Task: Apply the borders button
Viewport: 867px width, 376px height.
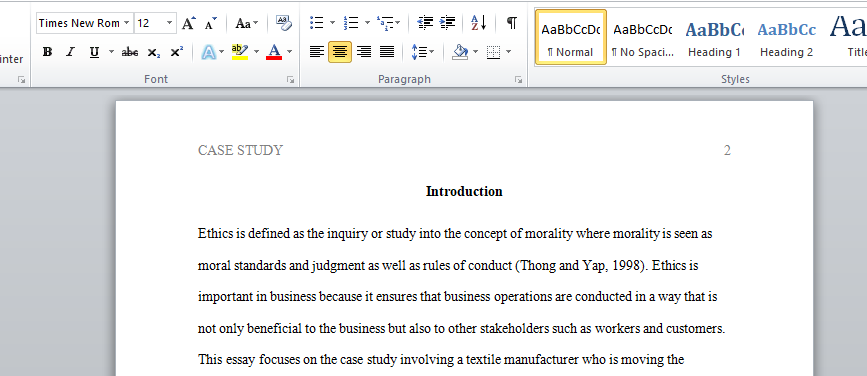Action: click(493, 52)
